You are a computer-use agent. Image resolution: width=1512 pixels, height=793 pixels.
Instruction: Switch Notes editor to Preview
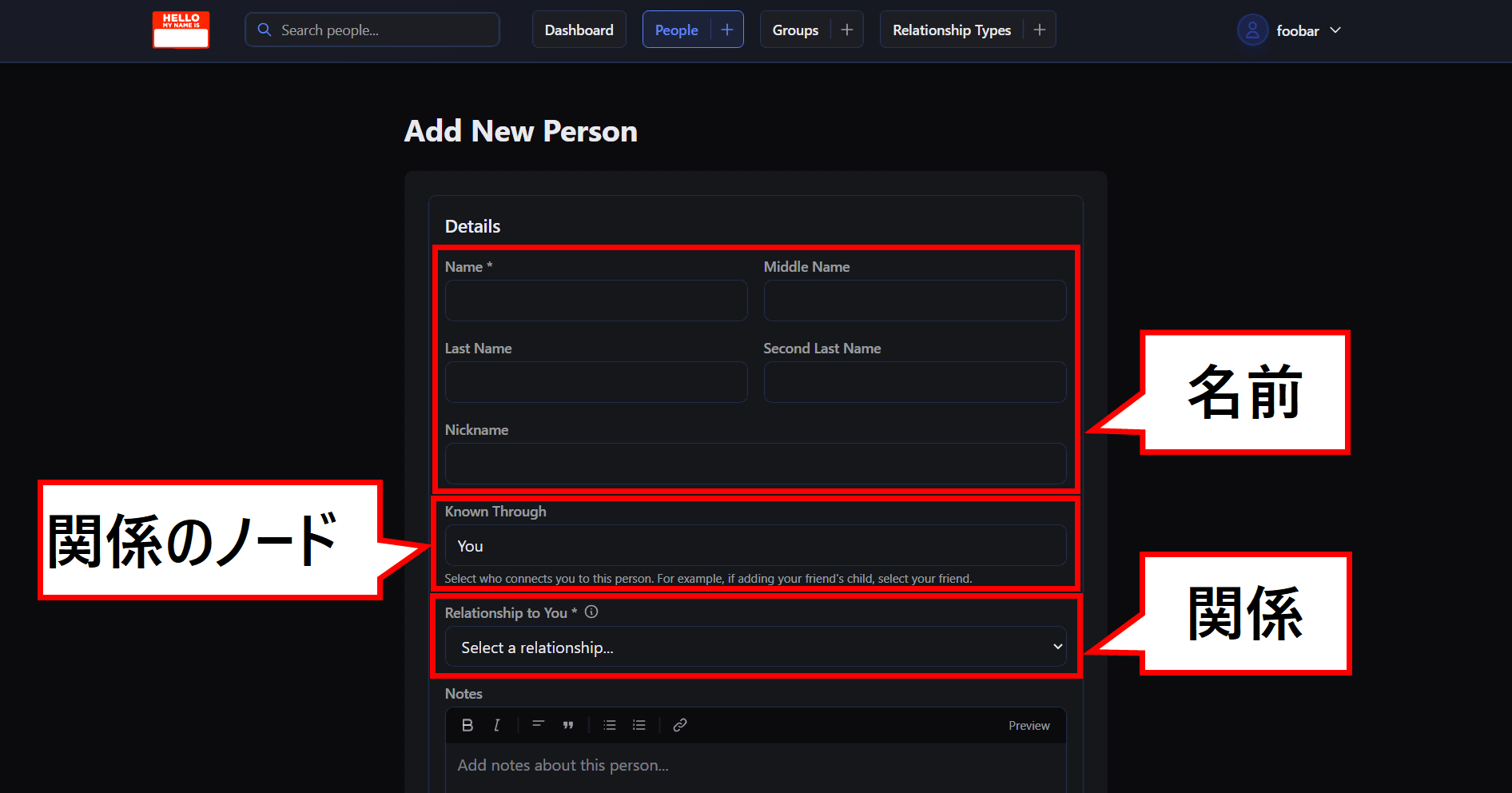(1029, 726)
